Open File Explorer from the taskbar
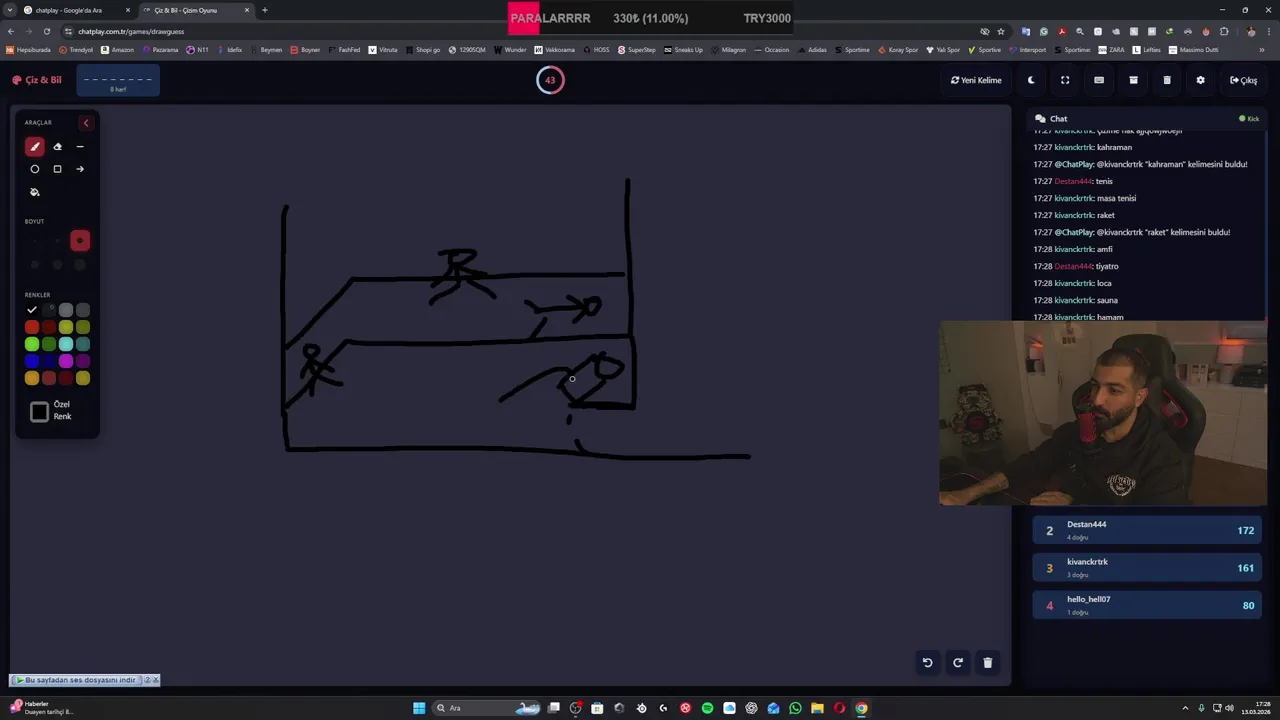Screen dimensions: 1280x720 pyautogui.click(x=817, y=708)
